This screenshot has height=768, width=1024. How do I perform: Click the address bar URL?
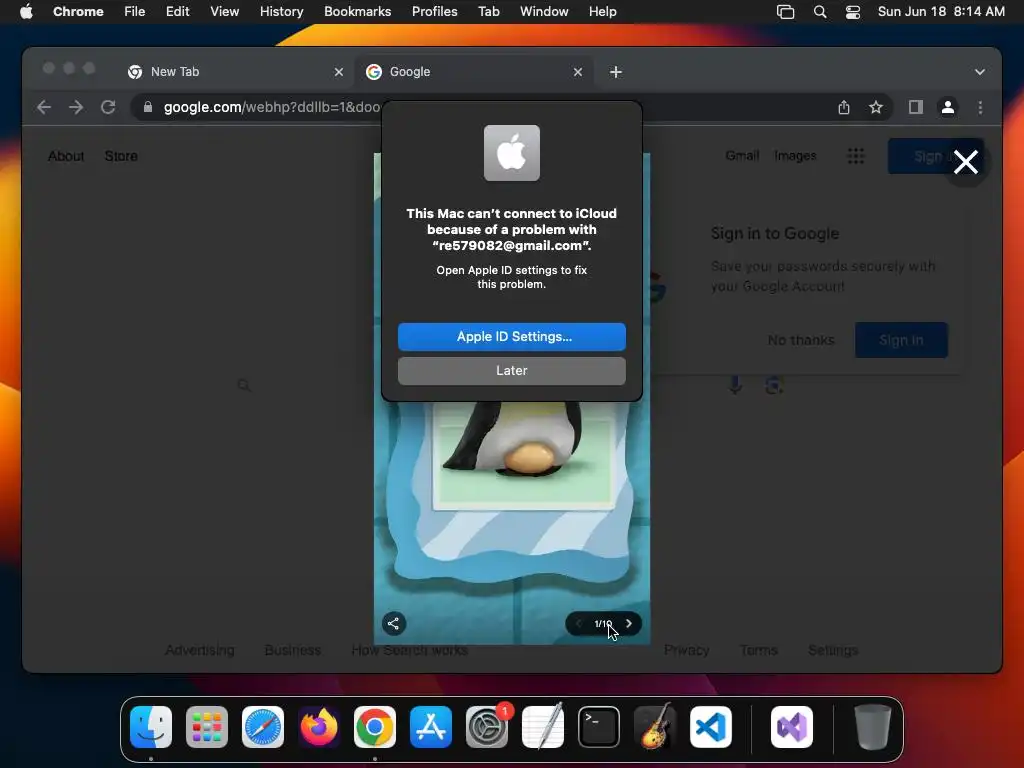(271, 107)
